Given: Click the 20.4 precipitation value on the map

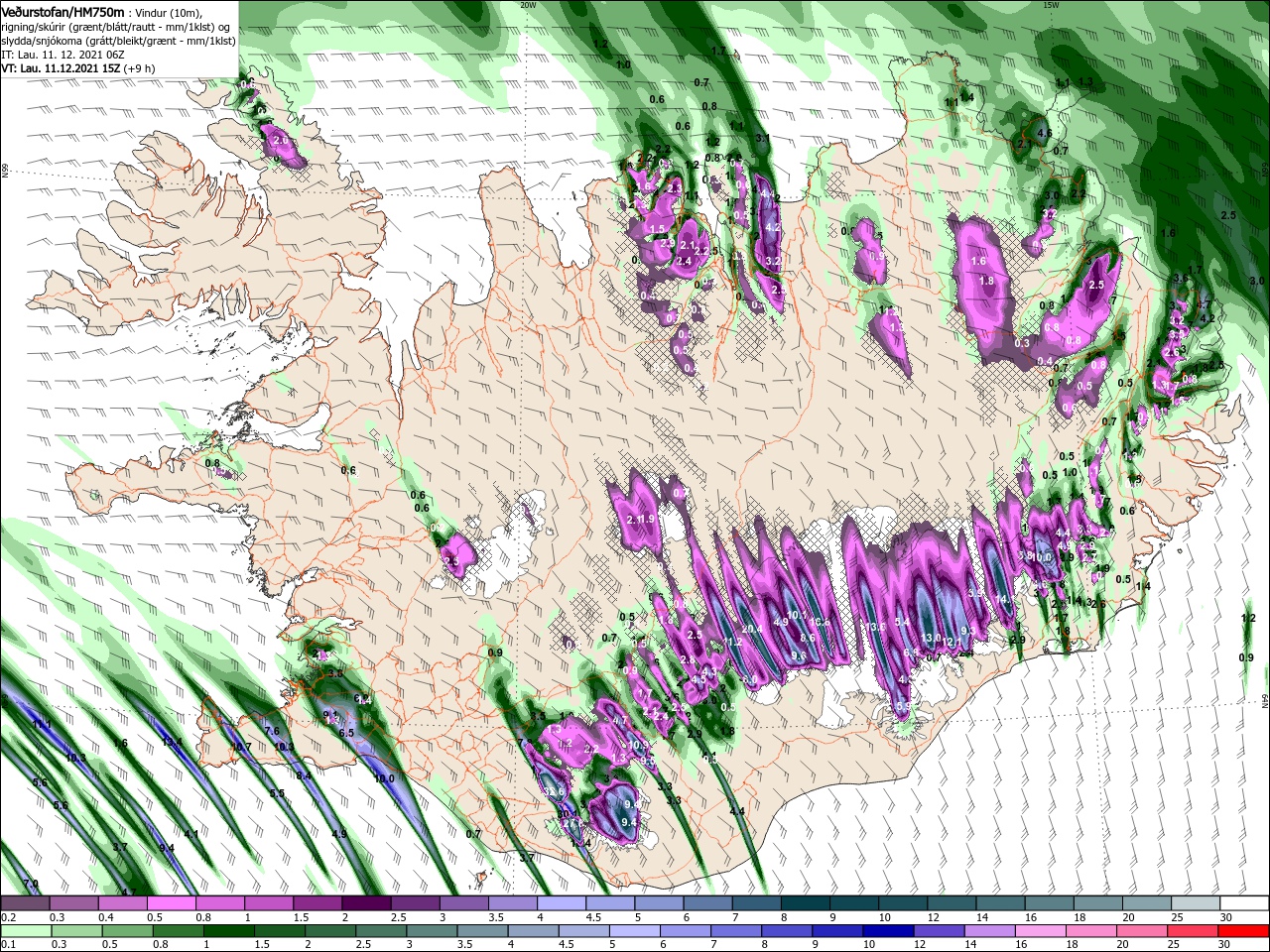Looking at the screenshot, I should tap(751, 628).
